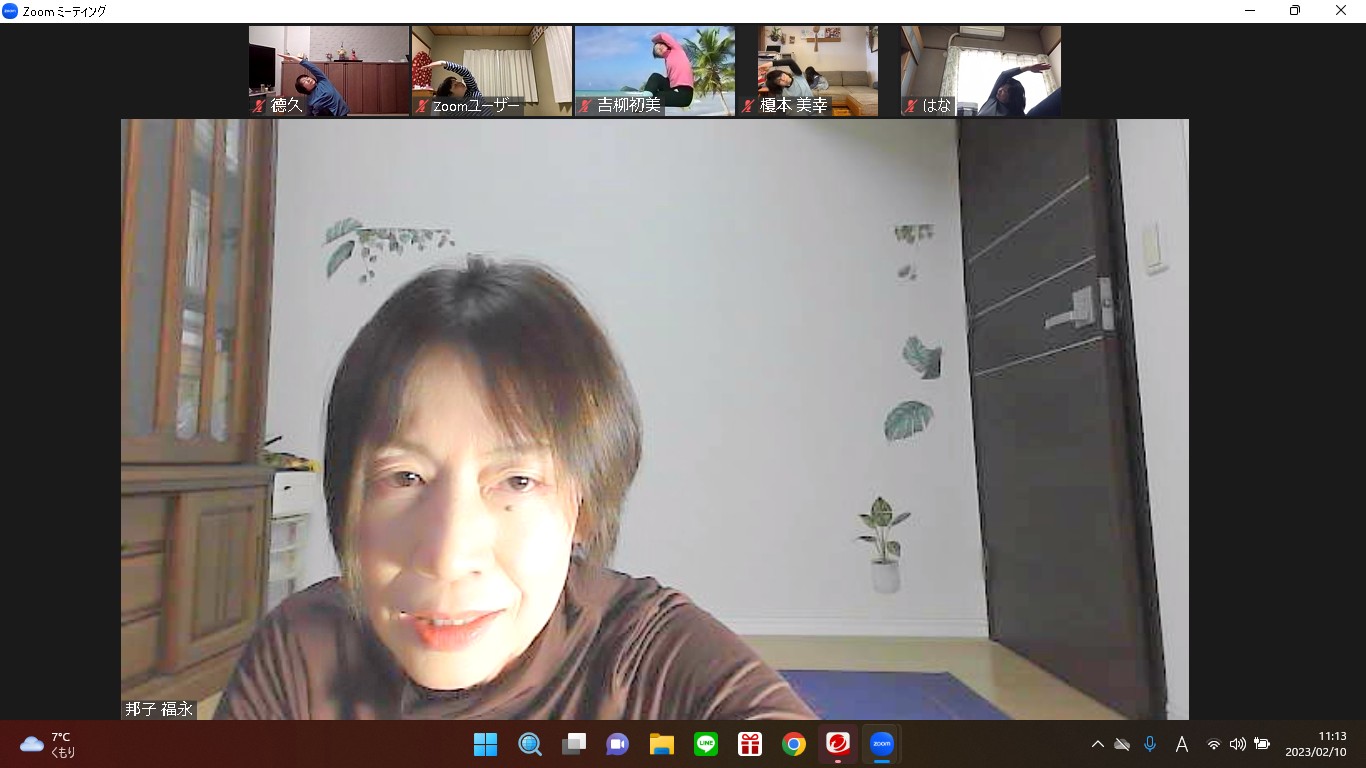Open the Teams Chat taskbar icon
Screen dimensions: 1366x768
coord(618,744)
